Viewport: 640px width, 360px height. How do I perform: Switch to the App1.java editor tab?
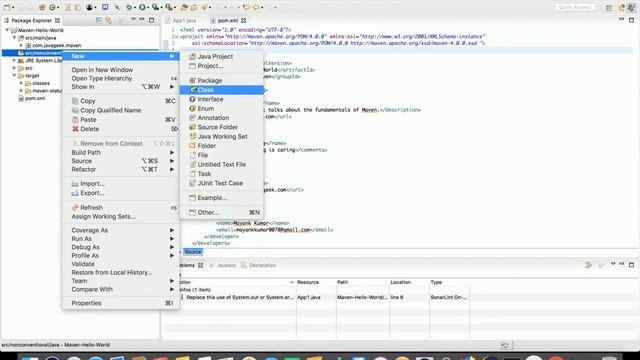[181, 20]
